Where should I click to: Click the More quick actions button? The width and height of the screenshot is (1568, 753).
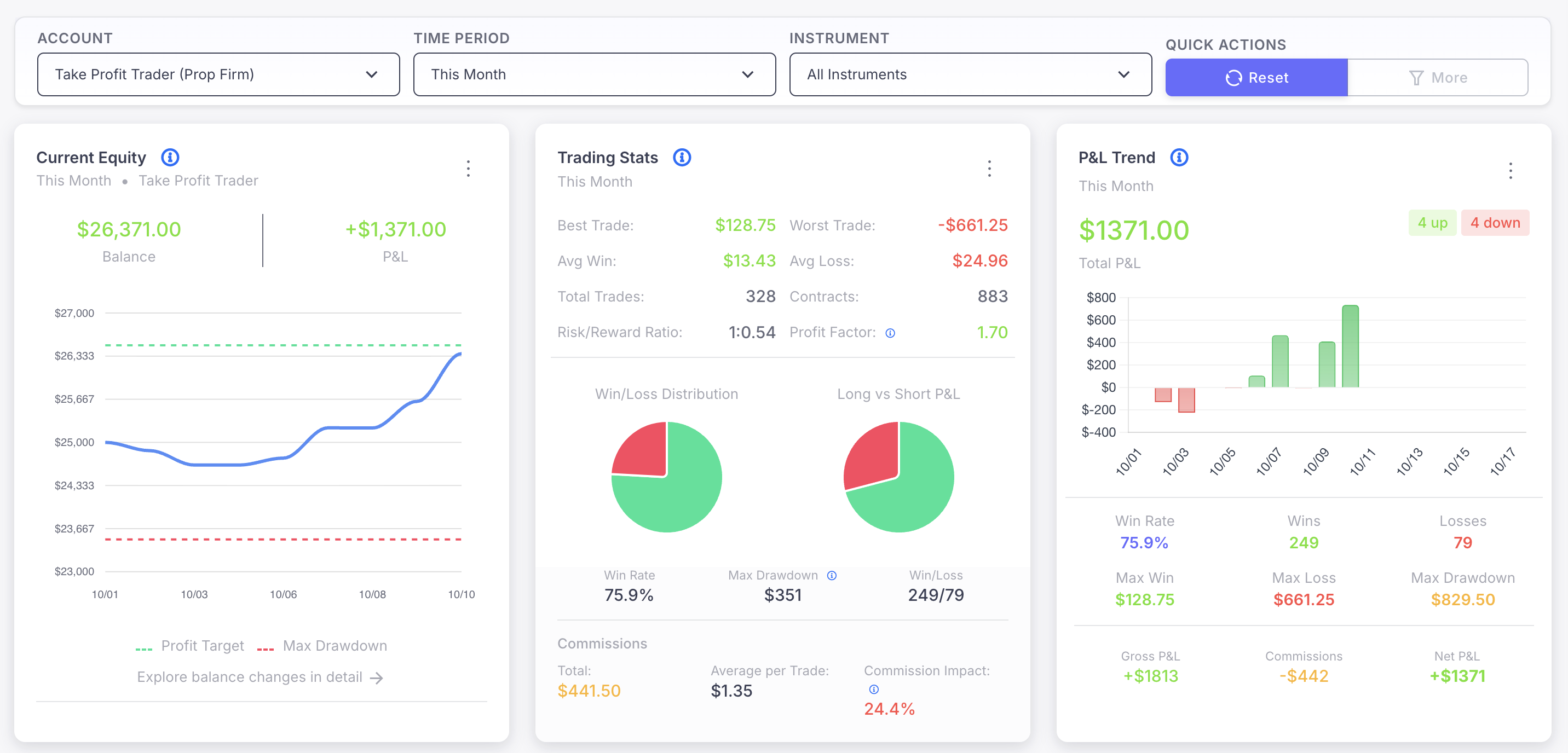click(x=1439, y=77)
